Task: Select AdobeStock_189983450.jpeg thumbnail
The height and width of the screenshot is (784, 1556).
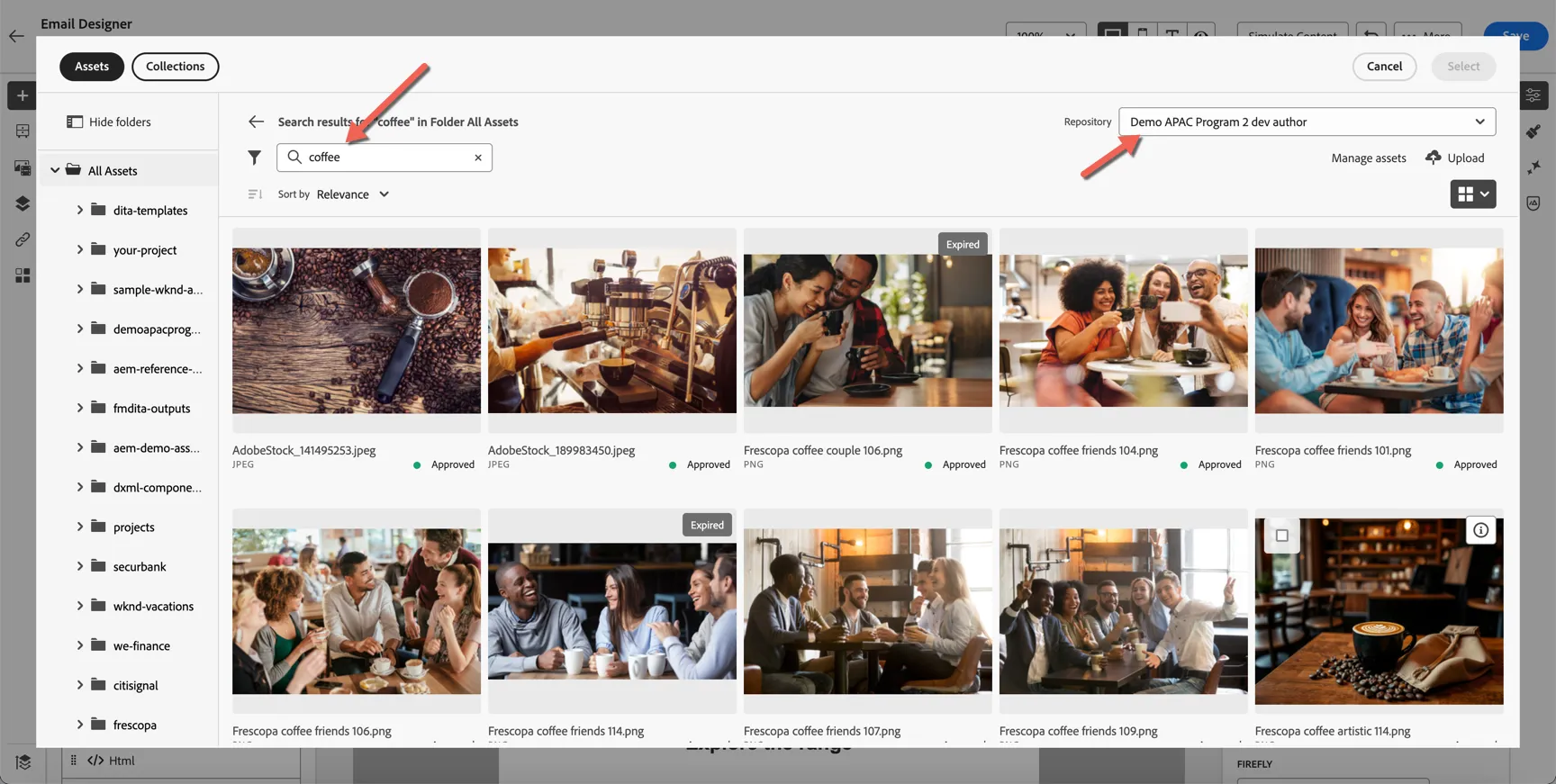Action: [x=612, y=330]
